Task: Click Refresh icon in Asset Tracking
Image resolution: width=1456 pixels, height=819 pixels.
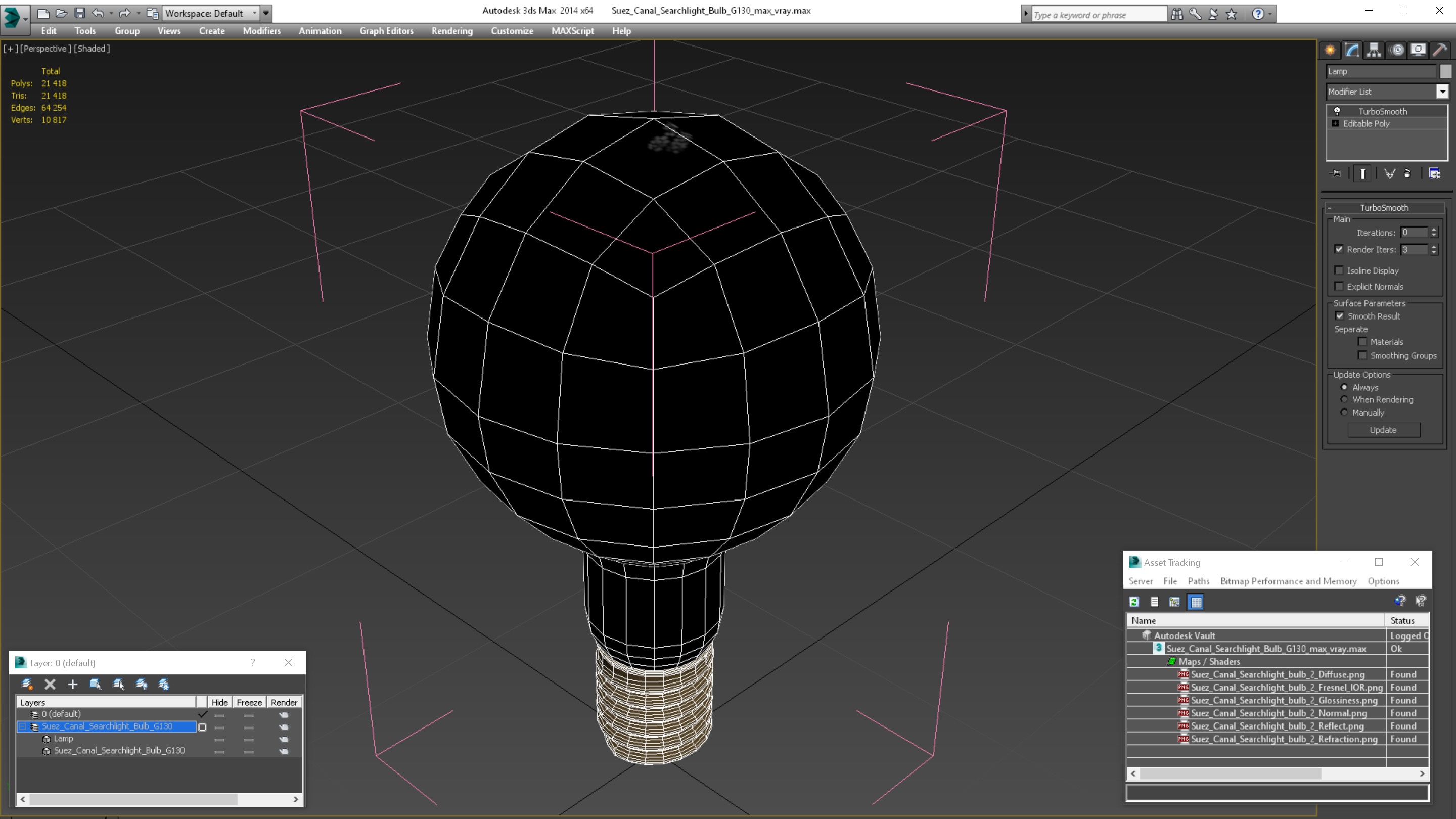Action: click(1134, 602)
